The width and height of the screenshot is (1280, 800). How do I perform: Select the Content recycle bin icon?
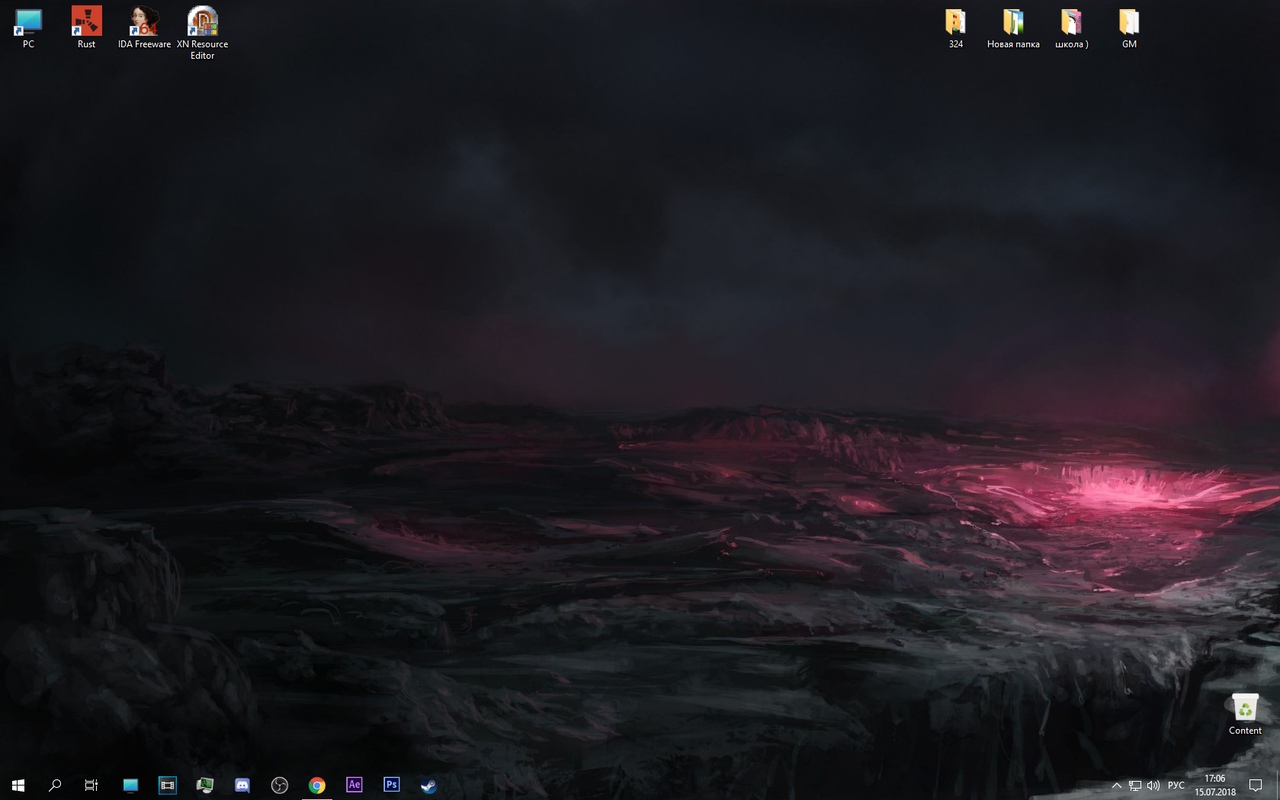1245,714
